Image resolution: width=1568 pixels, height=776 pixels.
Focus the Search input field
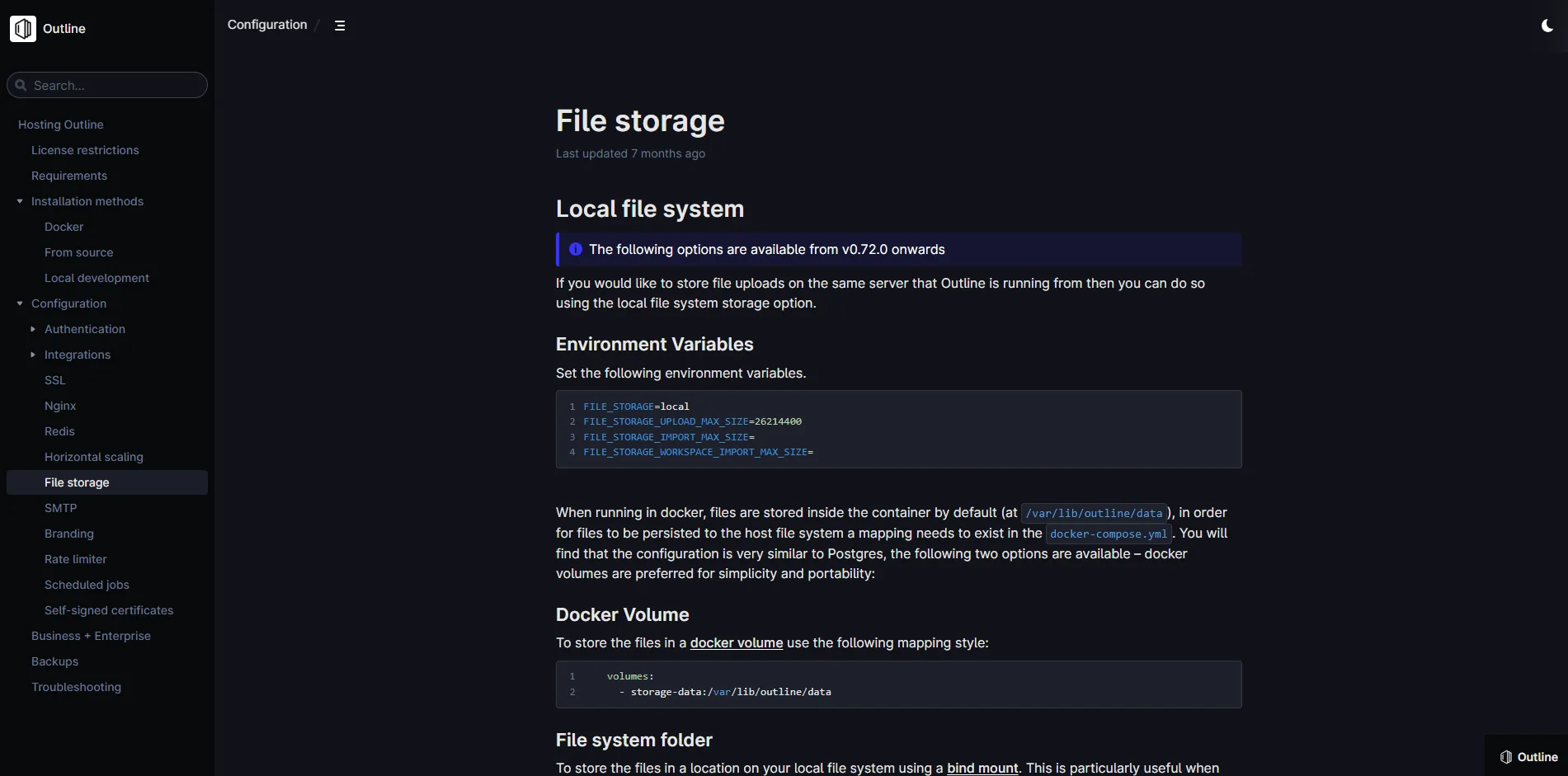(x=107, y=85)
